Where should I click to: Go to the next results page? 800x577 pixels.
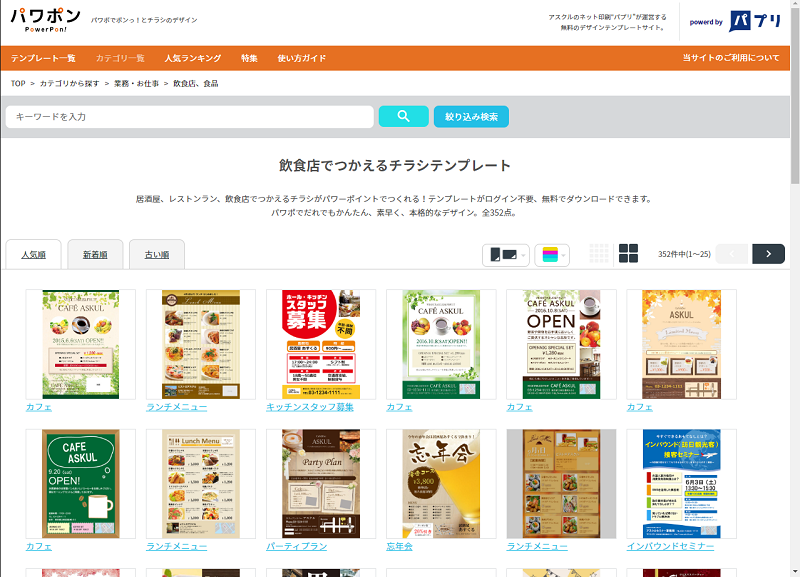point(768,254)
